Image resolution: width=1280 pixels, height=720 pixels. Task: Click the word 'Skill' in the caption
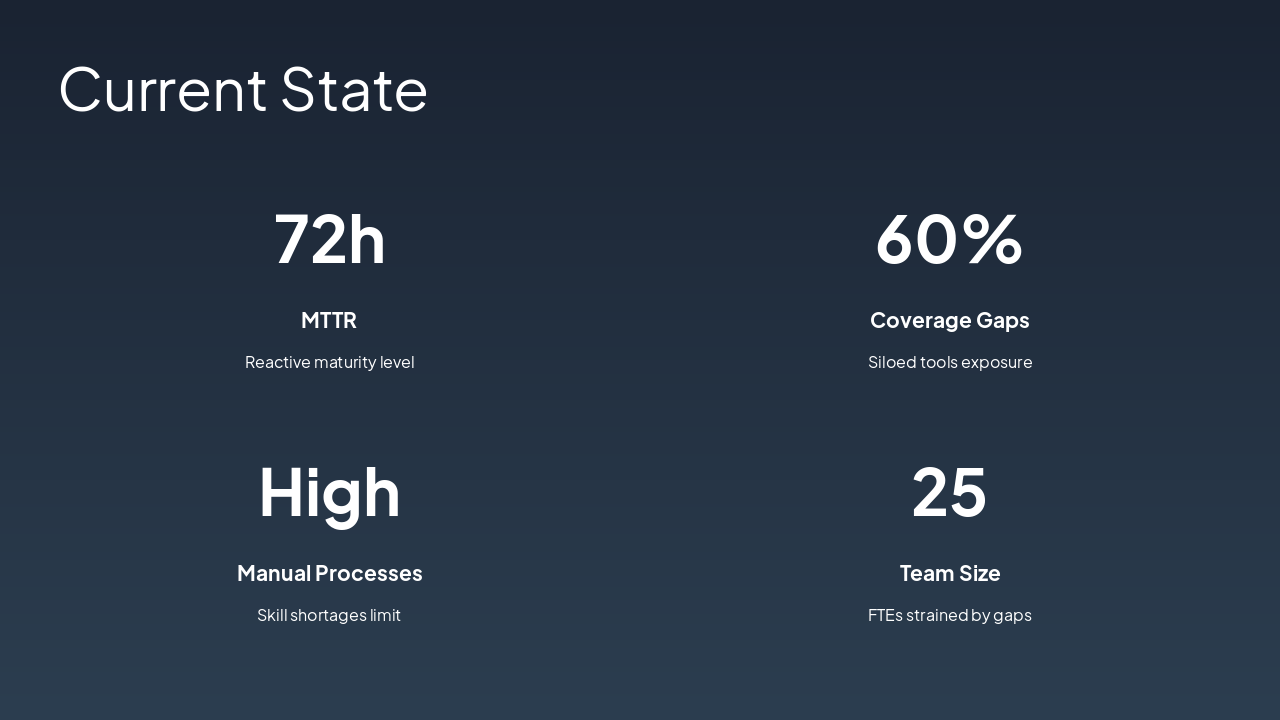click(x=271, y=615)
